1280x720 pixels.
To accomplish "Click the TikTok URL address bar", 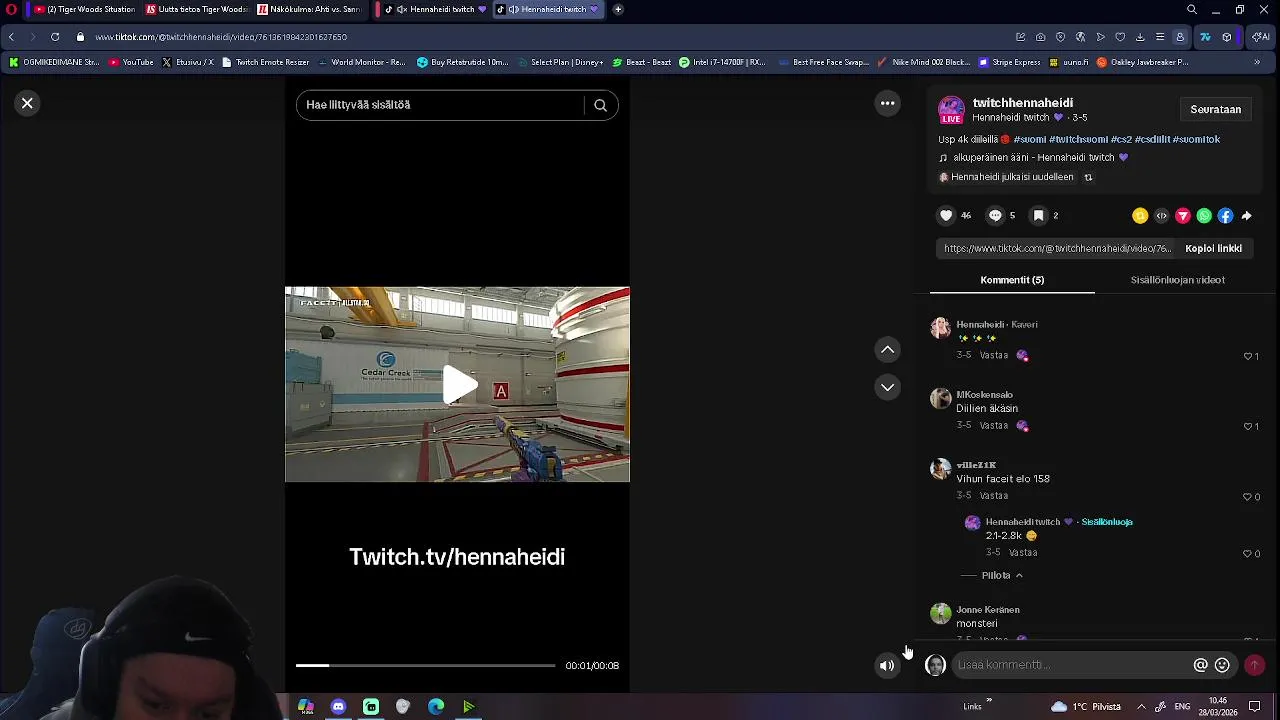I will [220, 37].
